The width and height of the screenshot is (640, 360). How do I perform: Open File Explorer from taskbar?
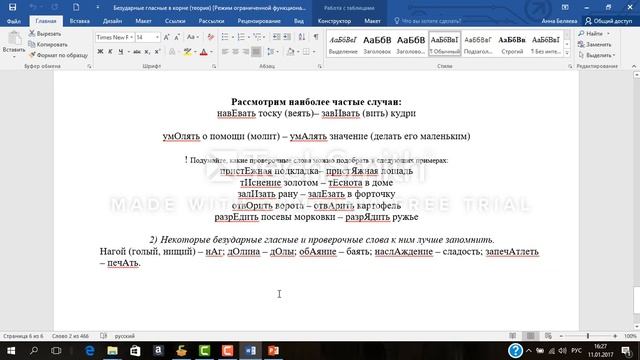(x=112, y=351)
